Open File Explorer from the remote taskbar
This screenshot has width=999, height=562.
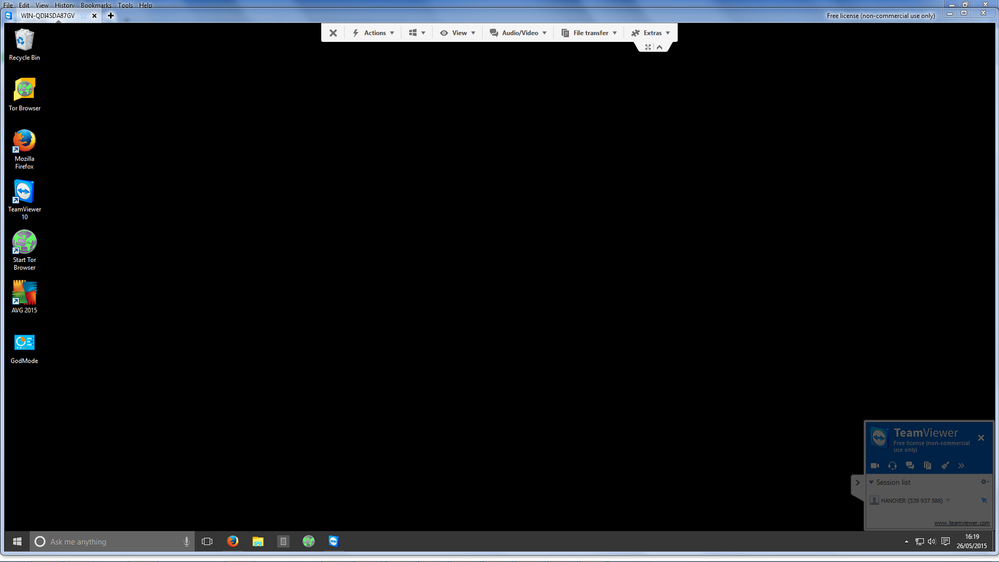(x=258, y=542)
